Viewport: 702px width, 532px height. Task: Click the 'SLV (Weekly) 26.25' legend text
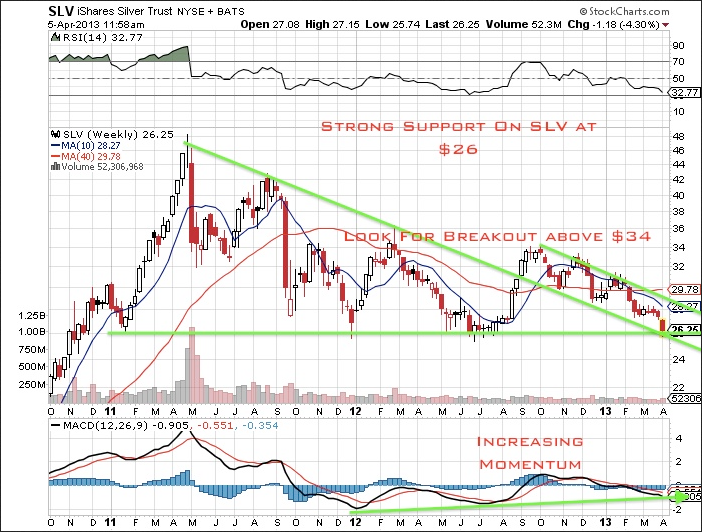(118, 135)
